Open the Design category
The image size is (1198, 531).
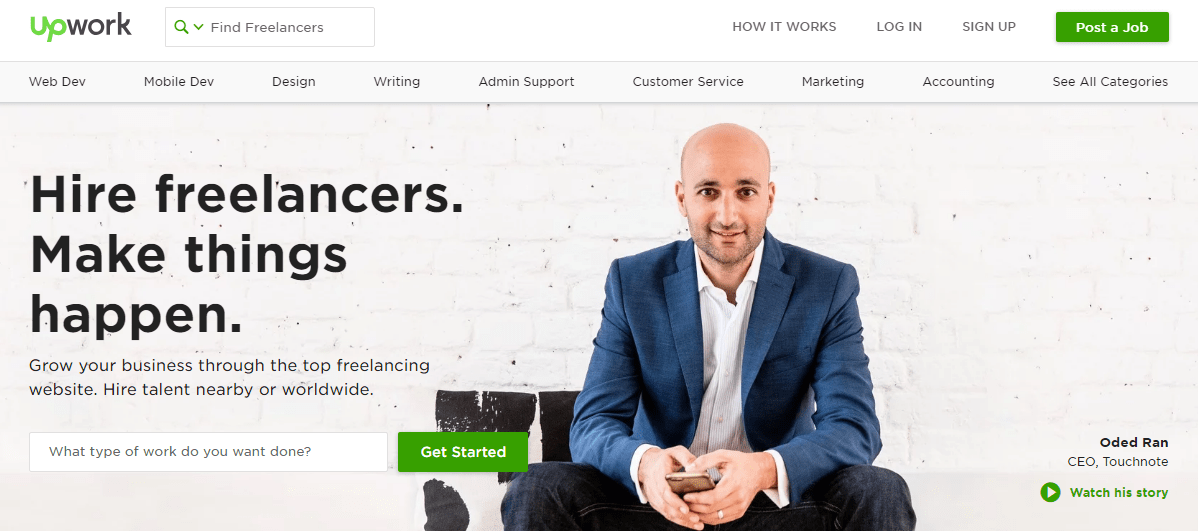click(x=293, y=82)
